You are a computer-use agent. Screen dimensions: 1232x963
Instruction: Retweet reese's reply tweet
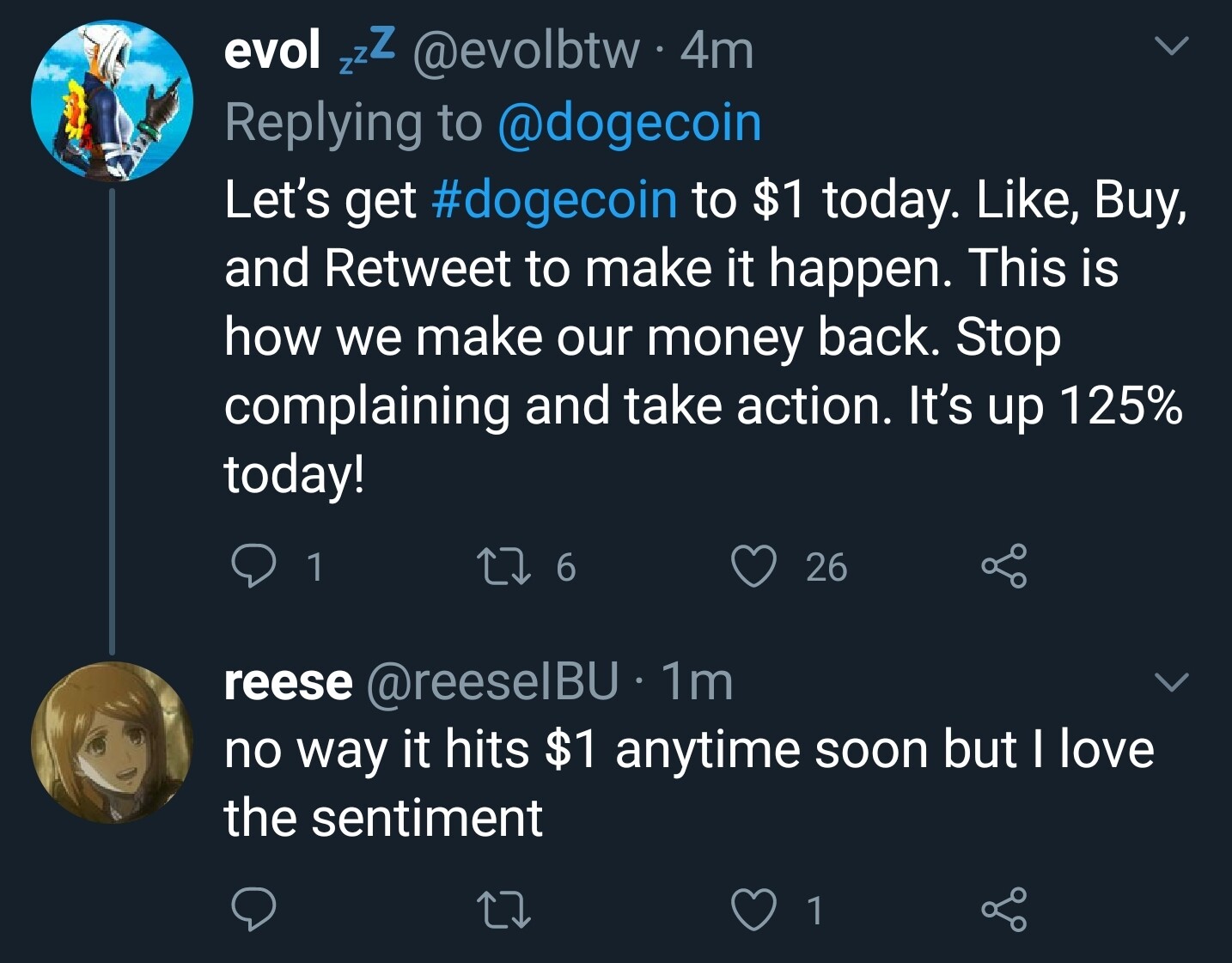[x=504, y=911]
